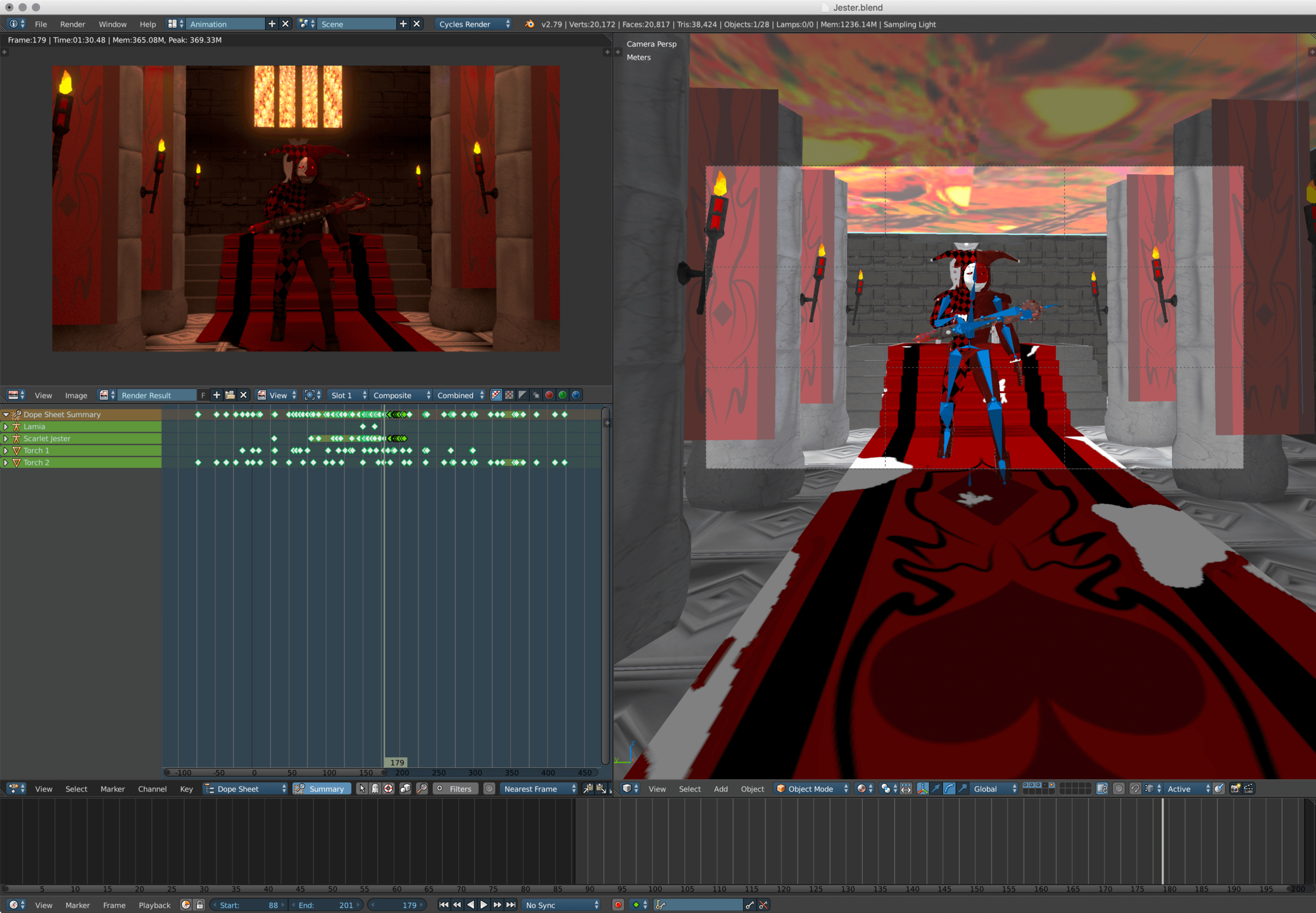This screenshot has width=1316, height=913.
Task: Expand the Lamia channel
Action: point(6,427)
